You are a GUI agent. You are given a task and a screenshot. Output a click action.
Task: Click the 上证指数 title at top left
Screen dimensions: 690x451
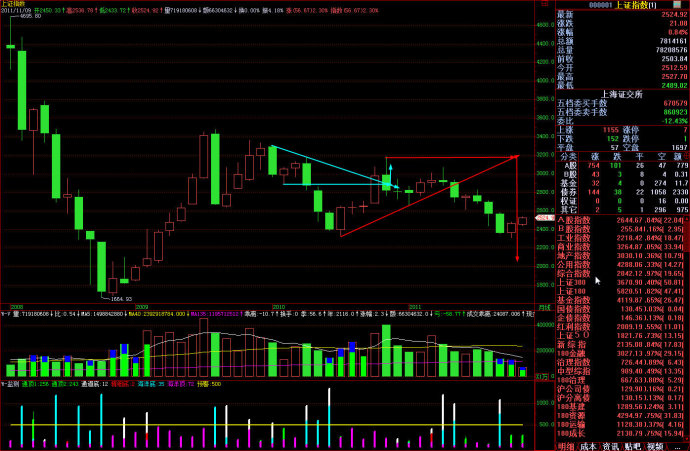tap(17, 4)
